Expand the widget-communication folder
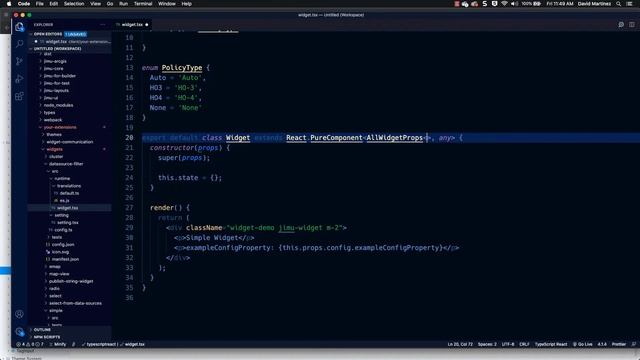This screenshot has height=360, width=640. 70,142
